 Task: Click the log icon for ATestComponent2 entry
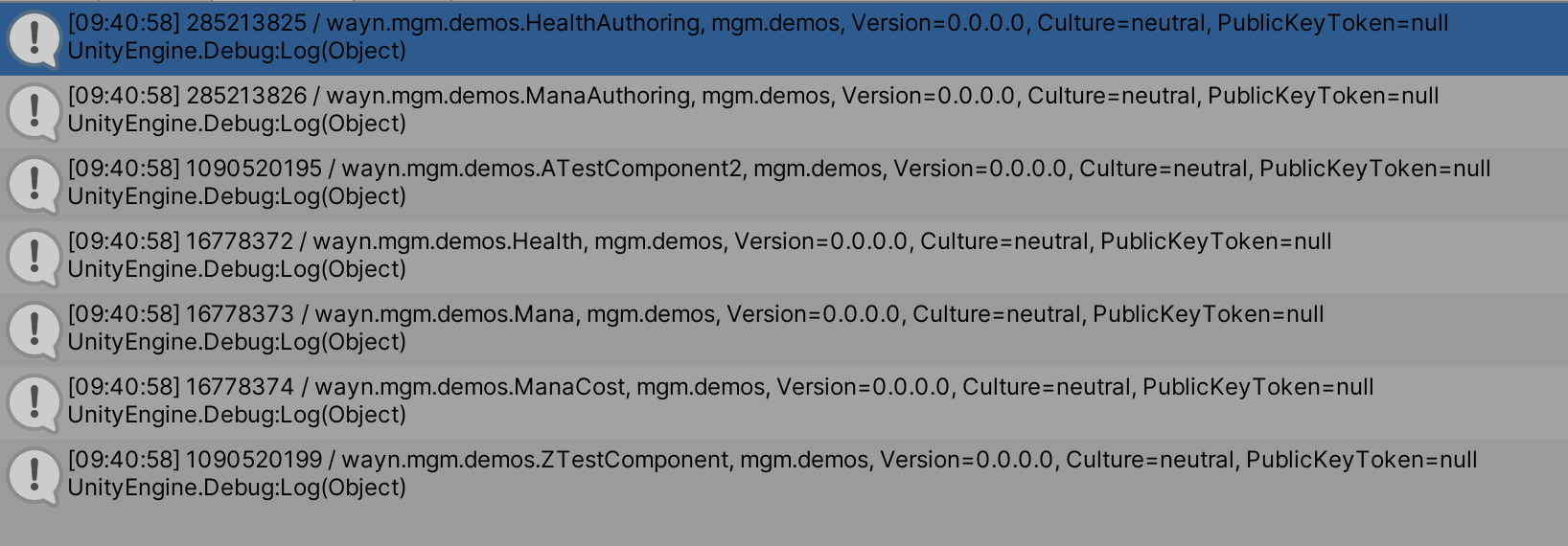pyautogui.click(x=35, y=185)
